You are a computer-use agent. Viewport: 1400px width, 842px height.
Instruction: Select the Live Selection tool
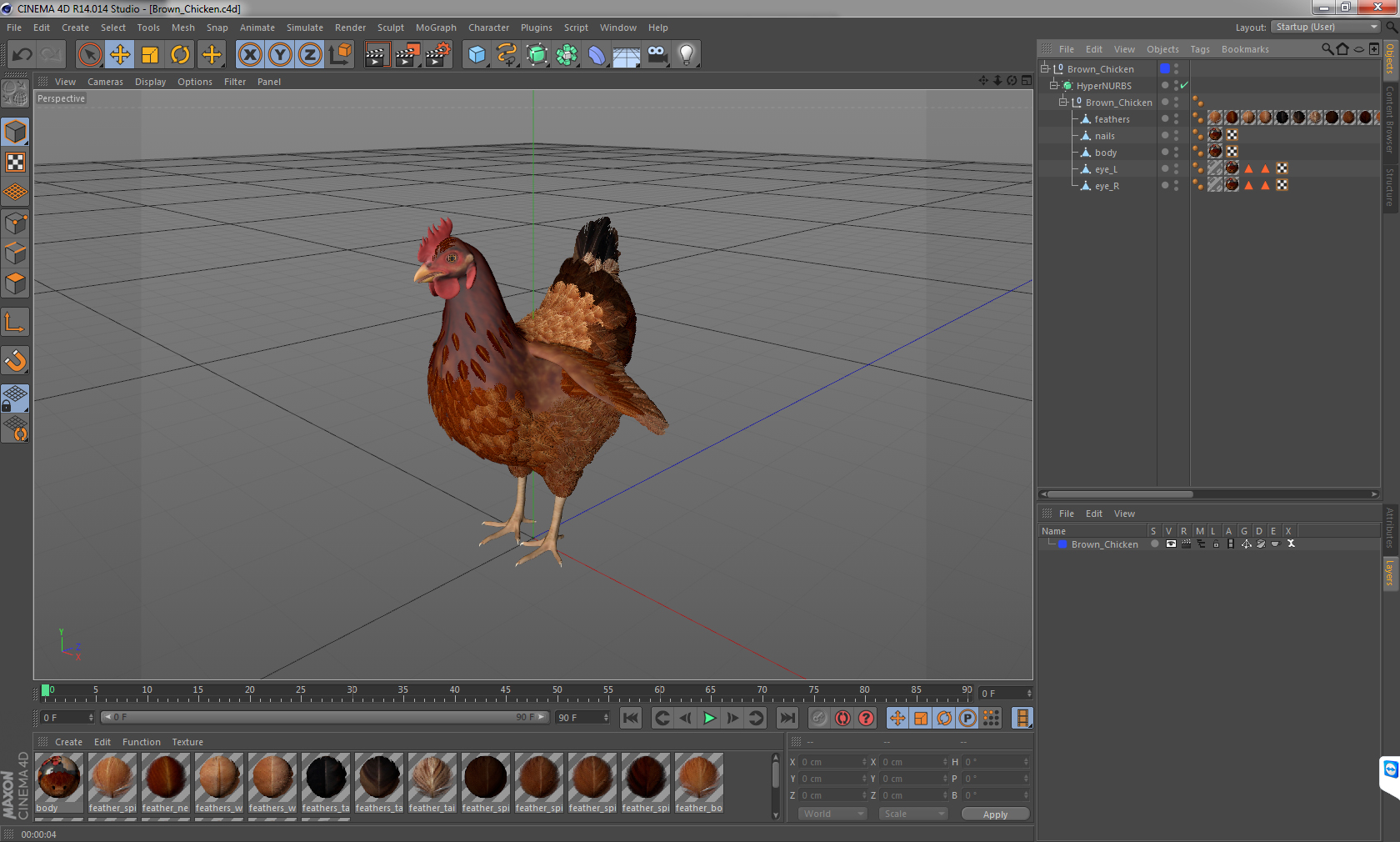pyautogui.click(x=89, y=55)
